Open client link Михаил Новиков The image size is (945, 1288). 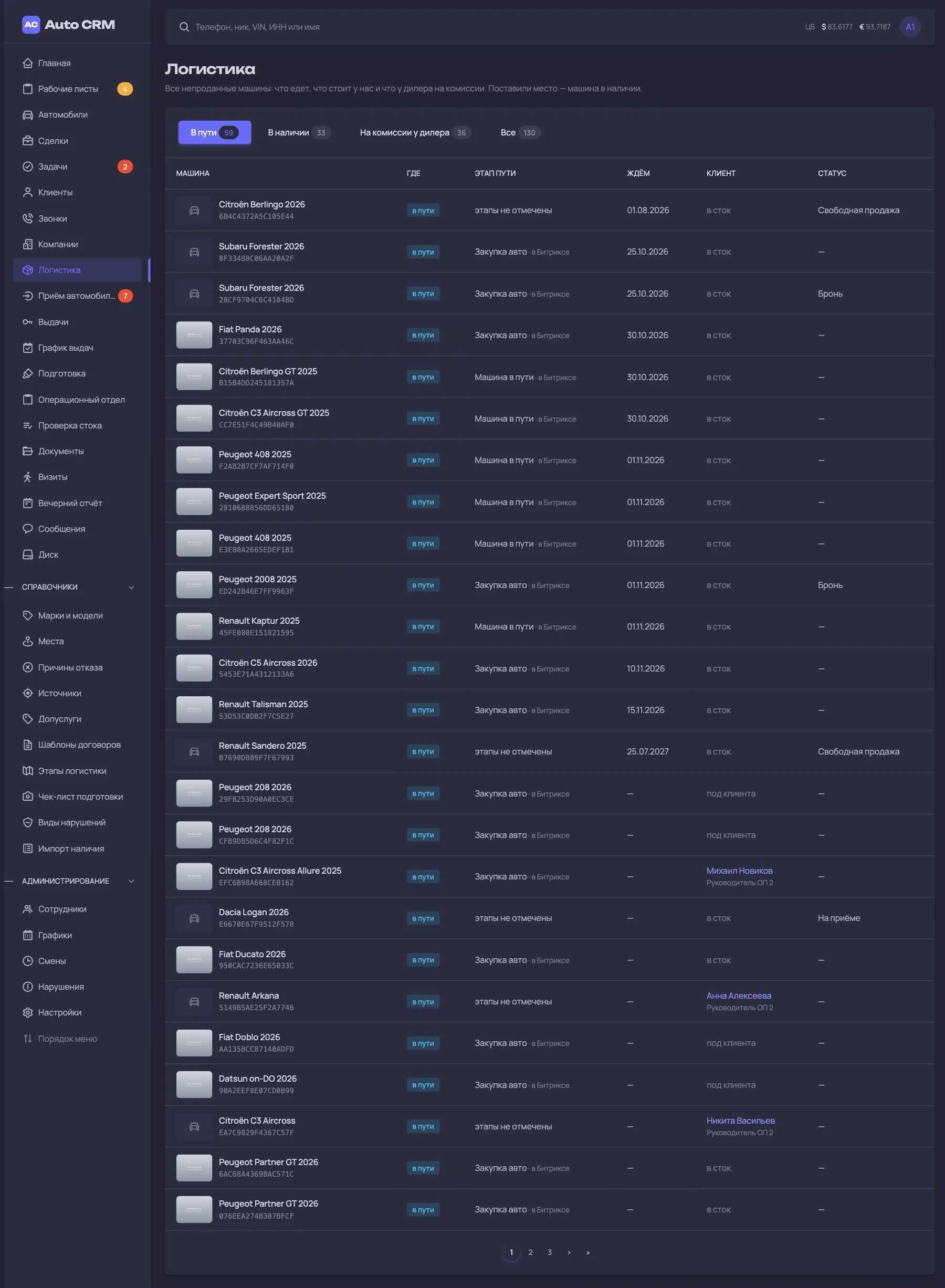pos(739,870)
